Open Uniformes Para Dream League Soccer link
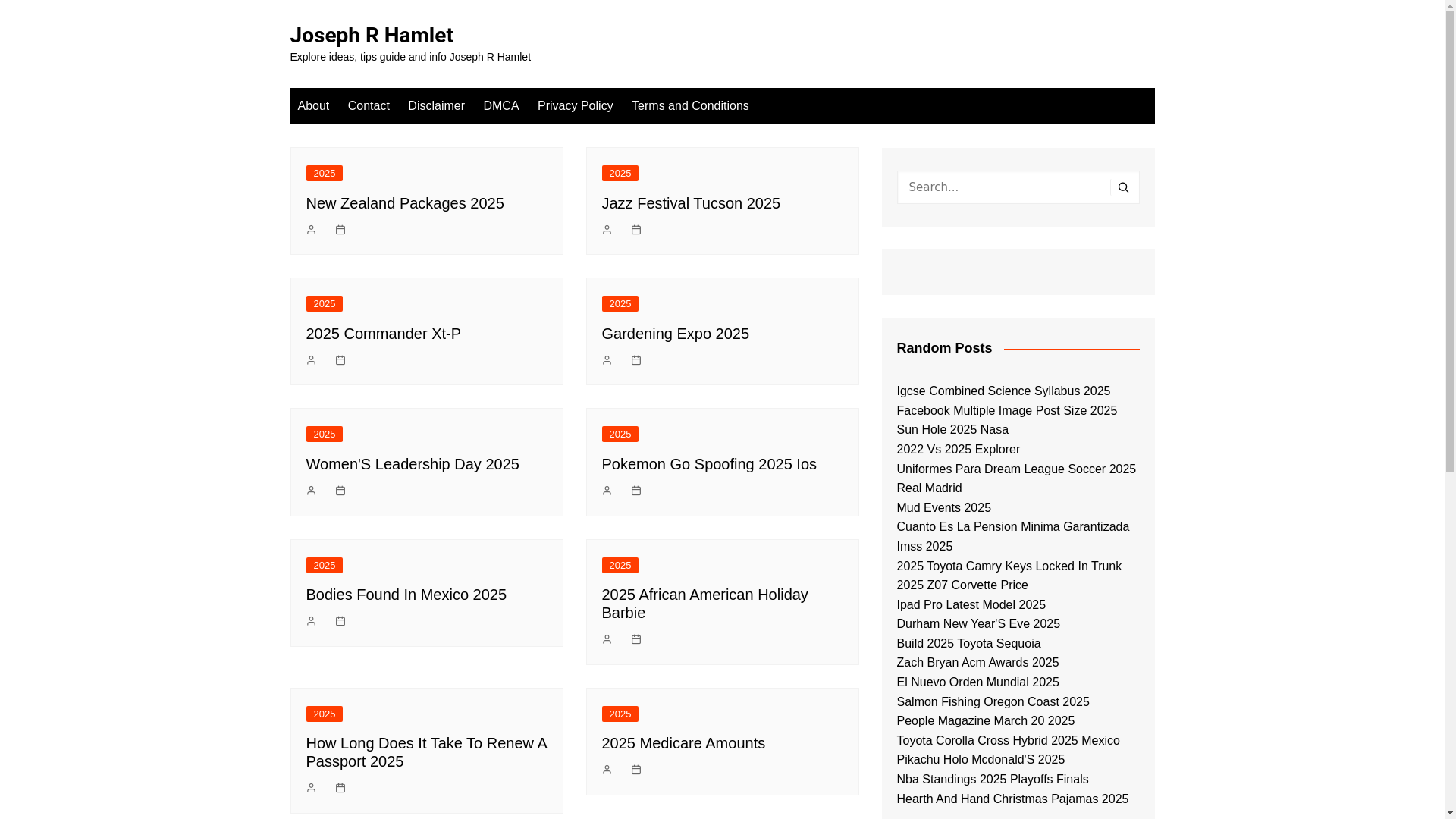The image size is (1456, 819). pos(1016,479)
